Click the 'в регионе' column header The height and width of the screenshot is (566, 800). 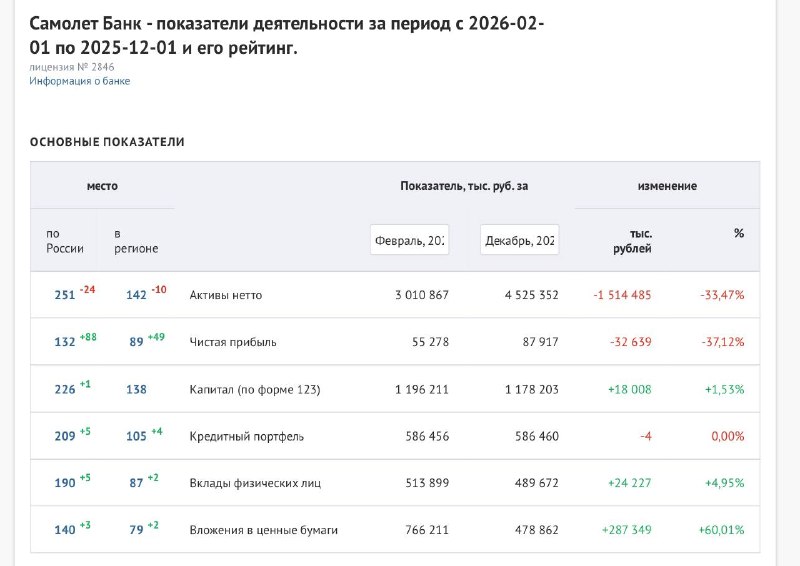click(x=136, y=241)
